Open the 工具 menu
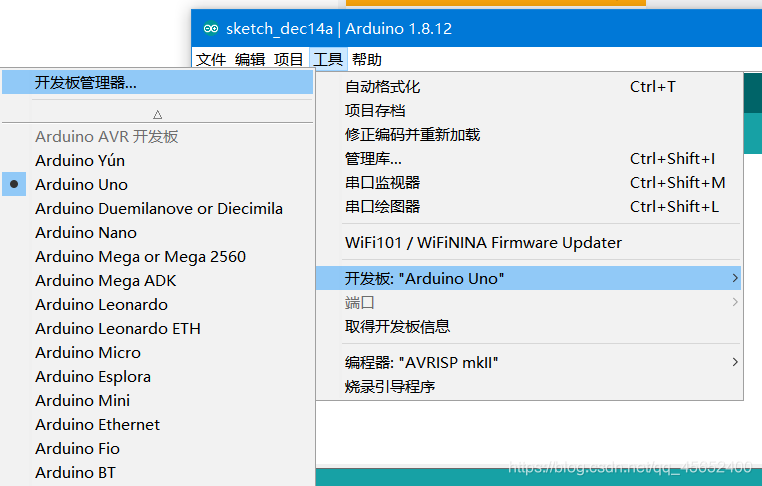Image resolution: width=762 pixels, height=486 pixels. pyautogui.click(x=328, y=59)
